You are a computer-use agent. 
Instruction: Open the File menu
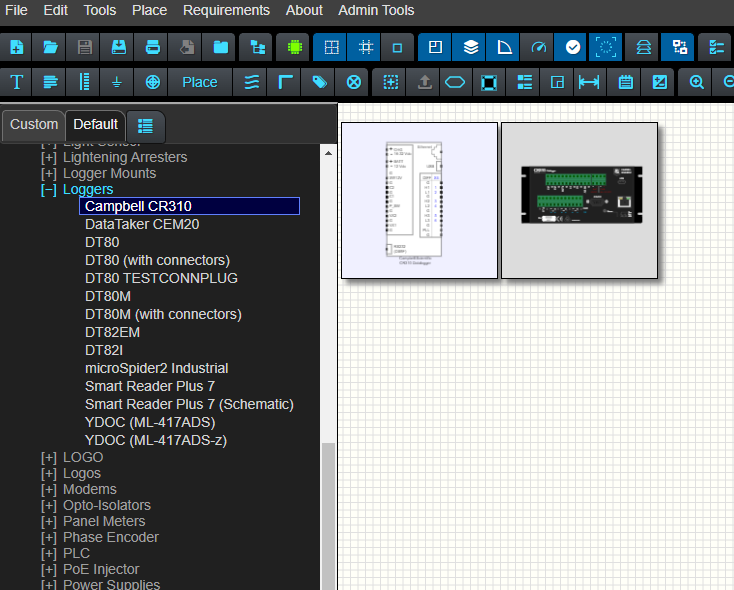16,10
